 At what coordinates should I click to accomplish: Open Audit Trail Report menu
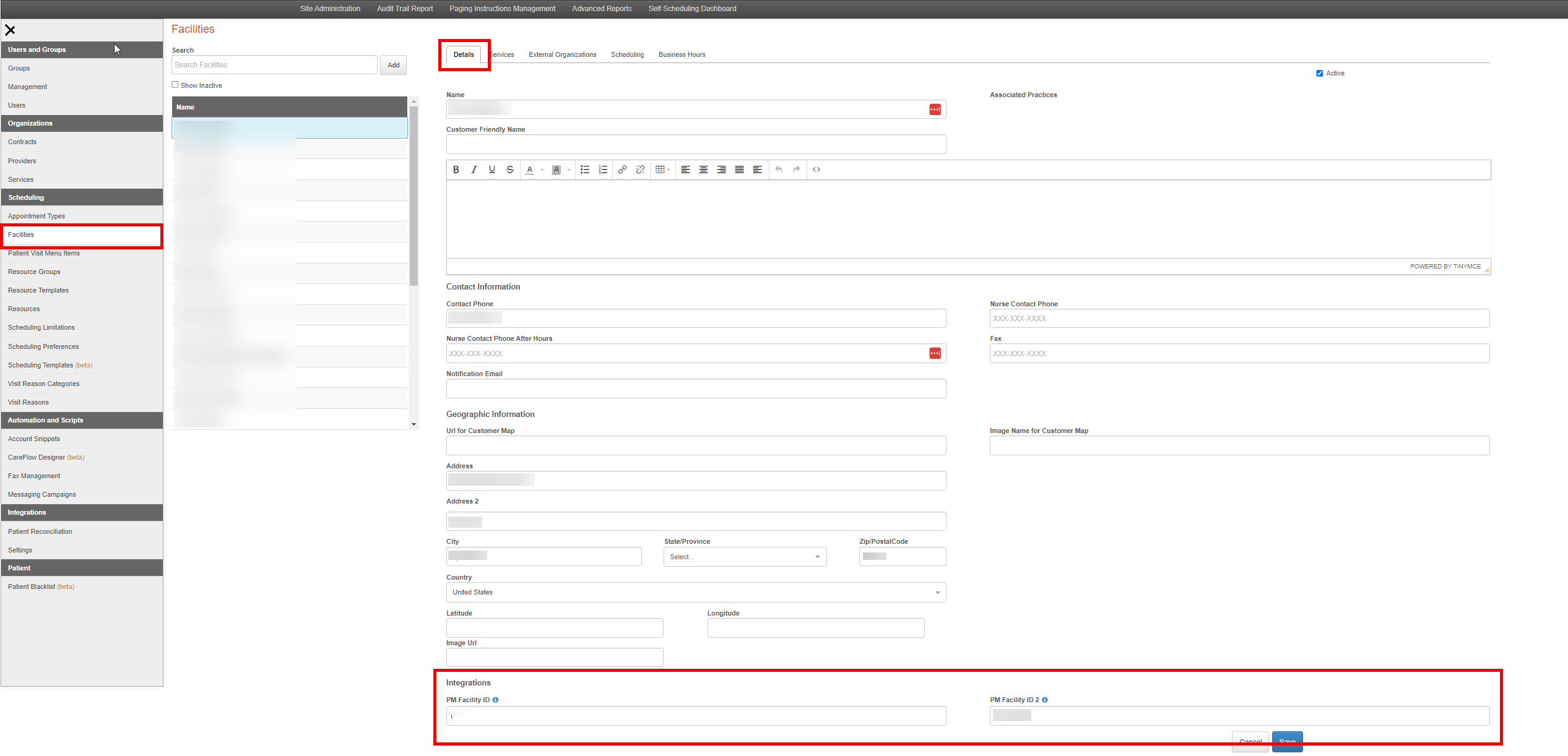(404, 9)
